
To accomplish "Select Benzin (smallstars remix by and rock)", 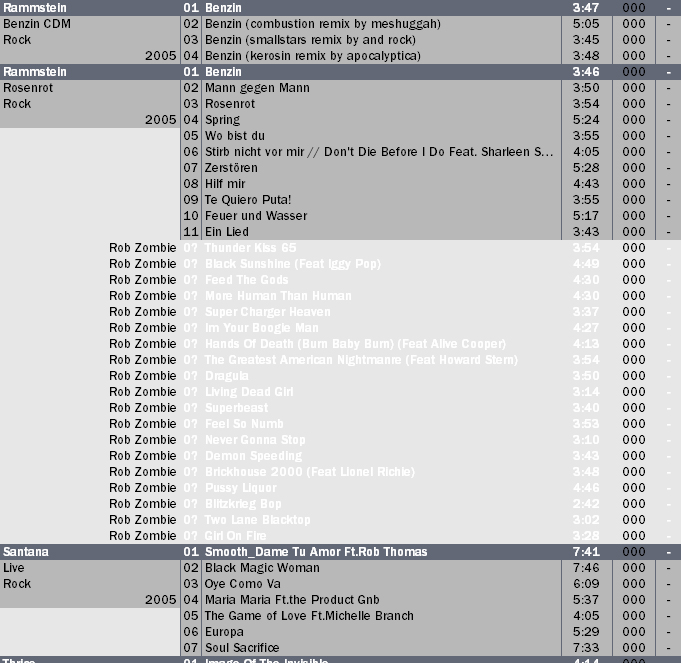I will (x=310, y=40).
